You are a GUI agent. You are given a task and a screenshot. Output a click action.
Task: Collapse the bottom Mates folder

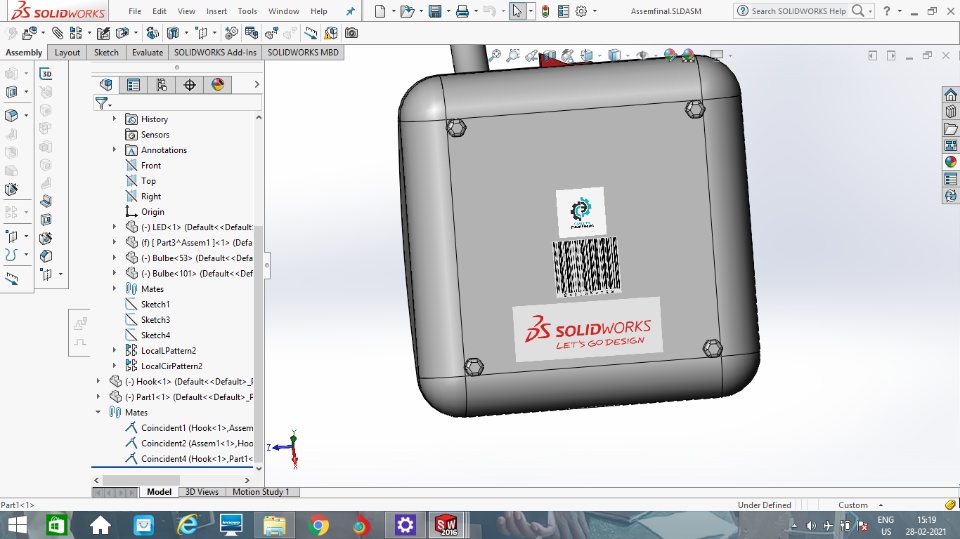(98, 412)
